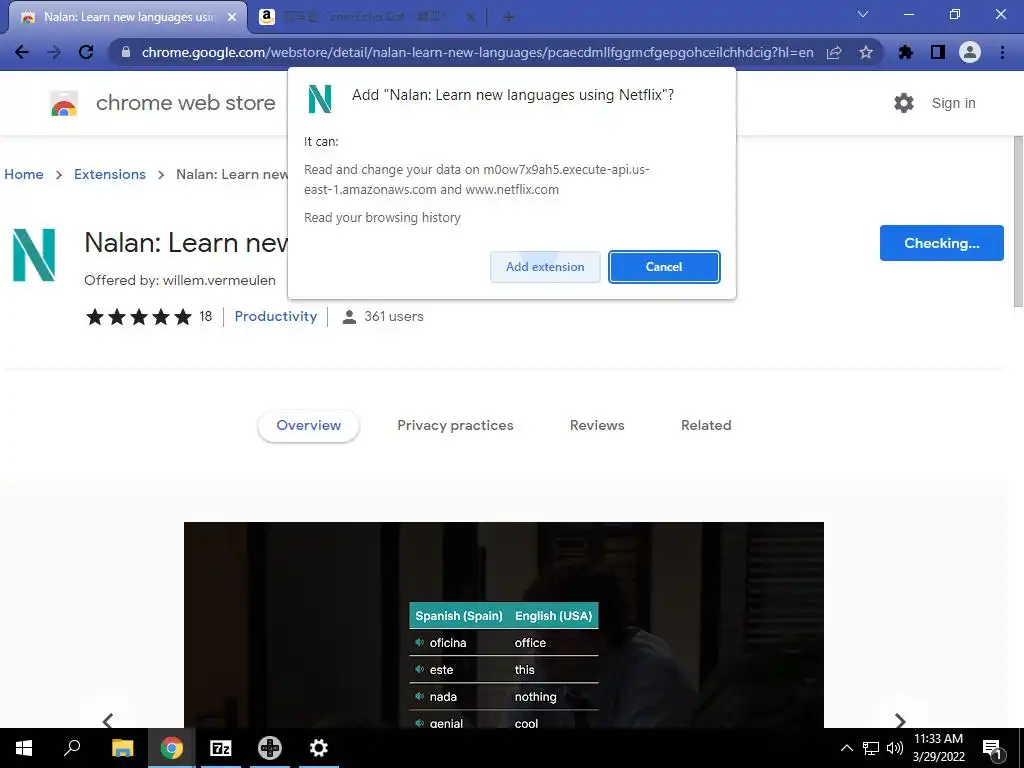The width and height of the screenshot is (1024, 768).
Task: Open Chrome Web Store settings gear
Action: (x=904, y=103)
